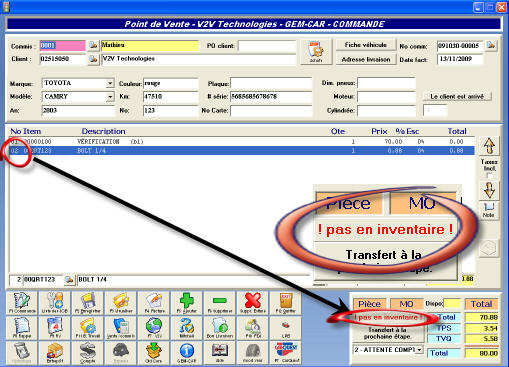Viewport: 509px width, 367px height.
Task: Click the client name field V2V Technologies
Action: (x=198, y=59)
